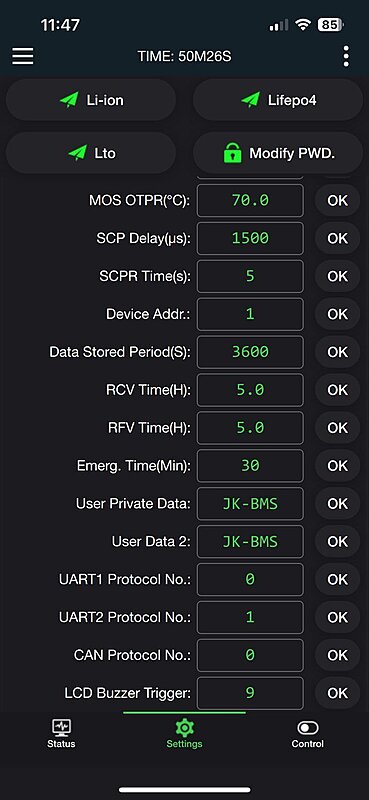Open Modify PWD. dialog
The image size is (369, 800).
click(278, 153)
